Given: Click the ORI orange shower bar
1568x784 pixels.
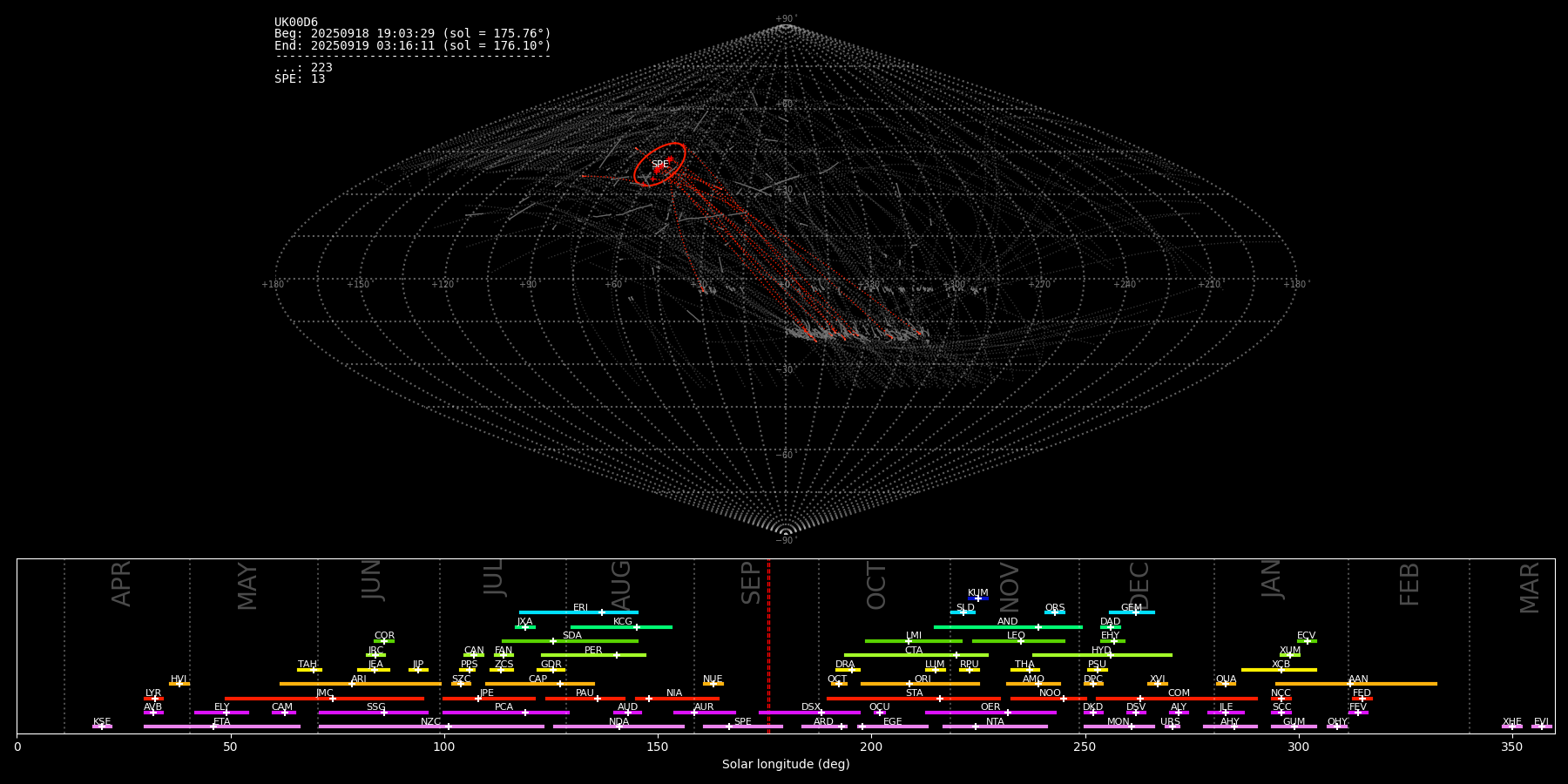Looking at the screenshot, I should click(x=920, y=684).
